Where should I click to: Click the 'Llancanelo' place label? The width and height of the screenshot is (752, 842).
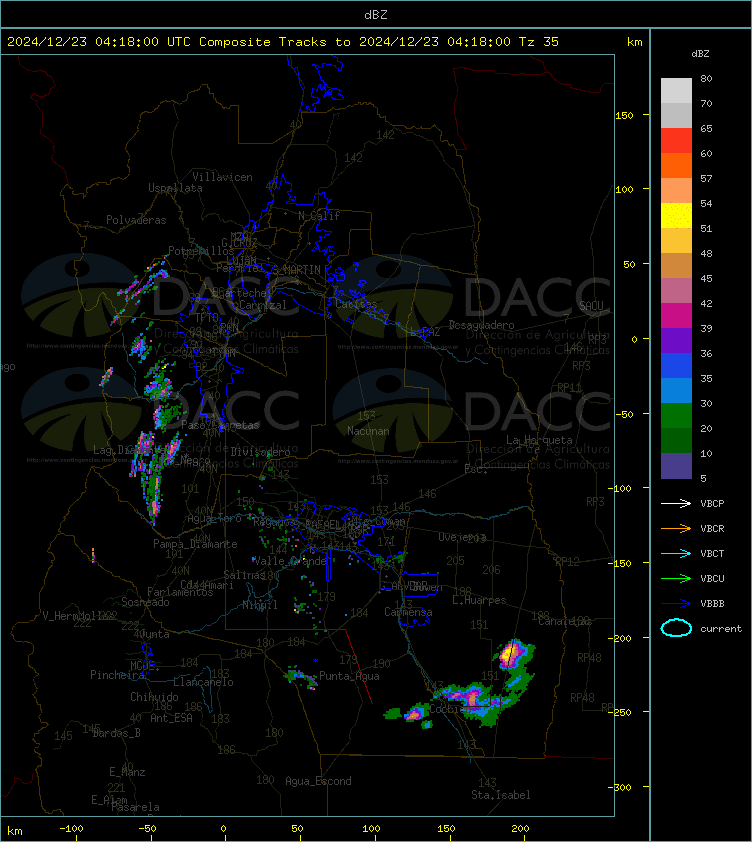pyautogui.click(x=203, y=682)
